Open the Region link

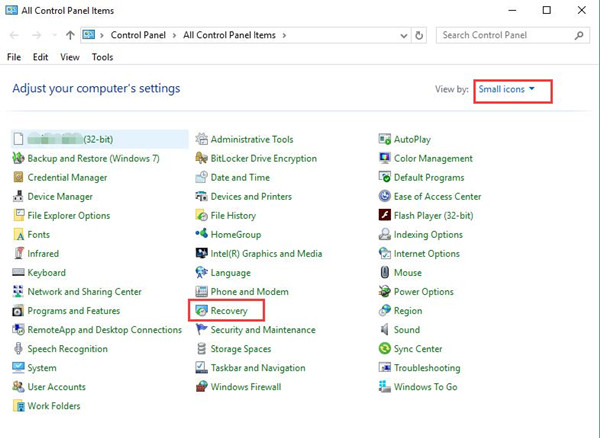pyautogui.click(x=408, y=311)
